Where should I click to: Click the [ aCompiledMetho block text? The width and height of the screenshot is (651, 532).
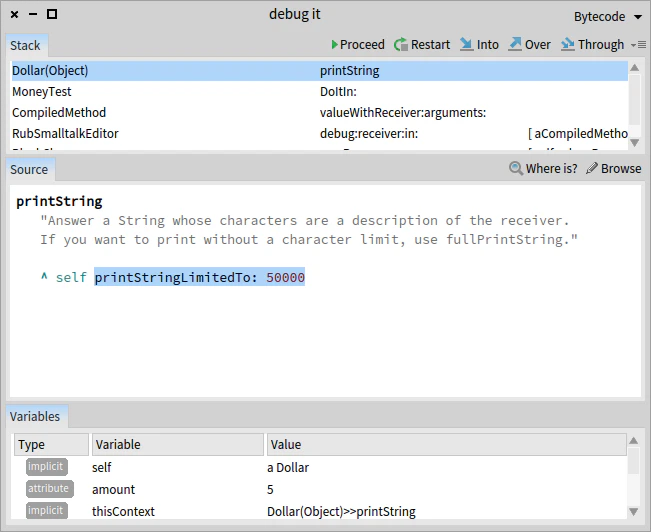coord(578,133)
